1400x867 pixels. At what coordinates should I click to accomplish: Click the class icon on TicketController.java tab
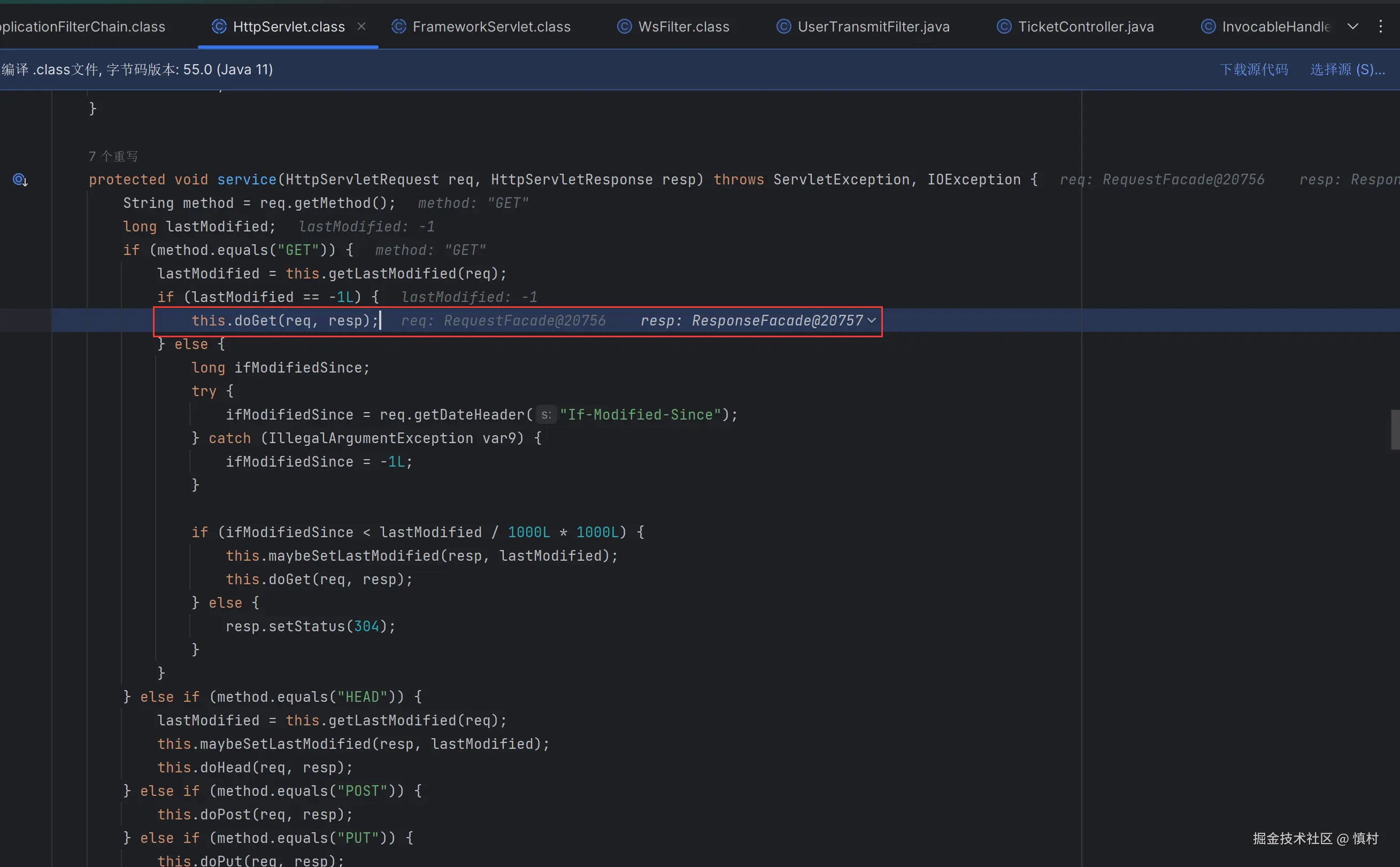(1004, 26)
